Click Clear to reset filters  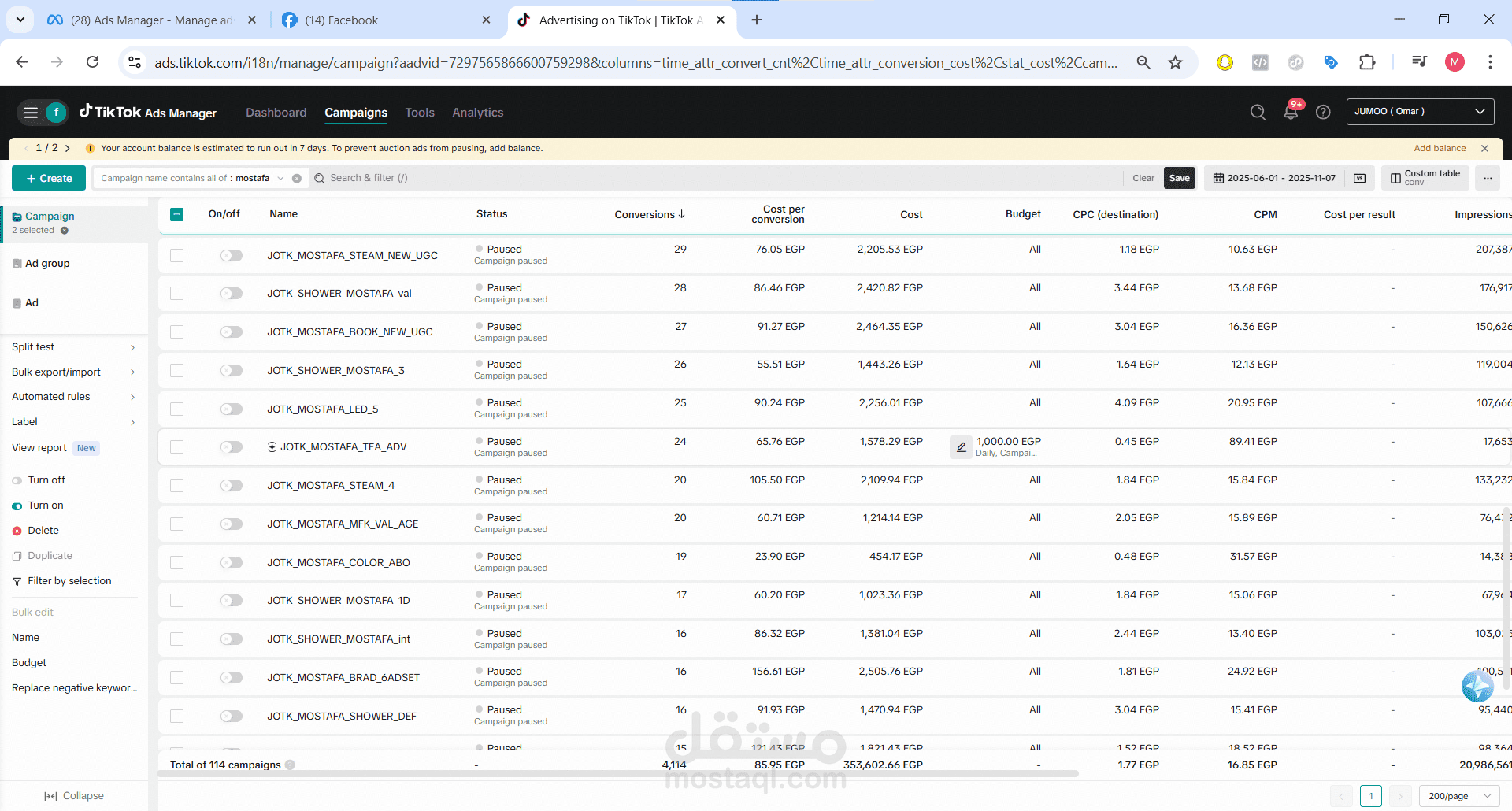coord(1143,178)
